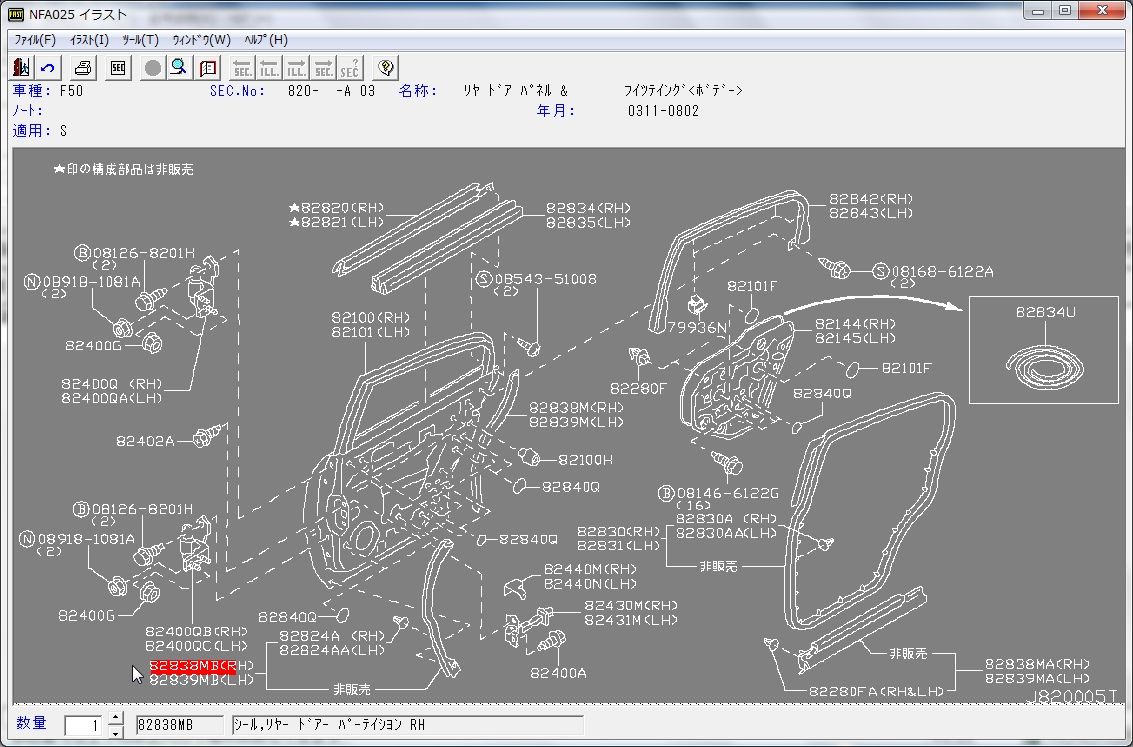The height and width of the screenshot is (747, 1133).
Task: Click part label 82280FA(RH&LH)
Action: 876,691
